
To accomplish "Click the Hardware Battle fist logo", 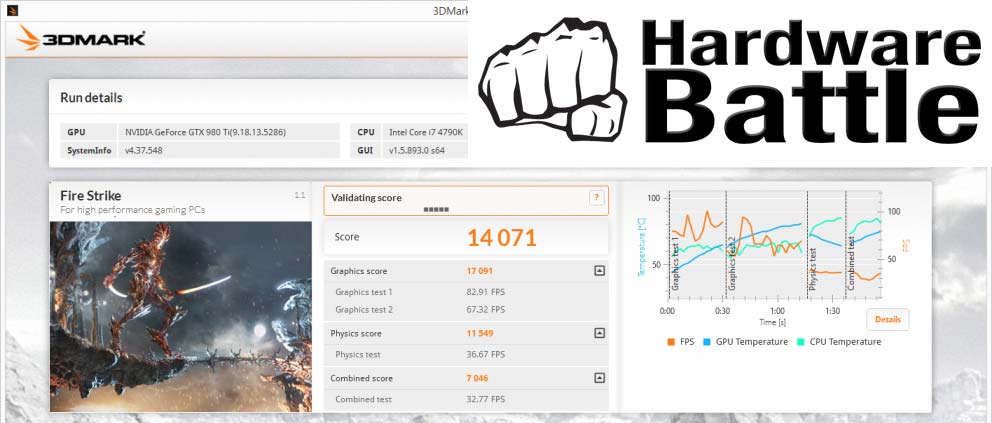I will pyautogui.click(x=552, y=83).
